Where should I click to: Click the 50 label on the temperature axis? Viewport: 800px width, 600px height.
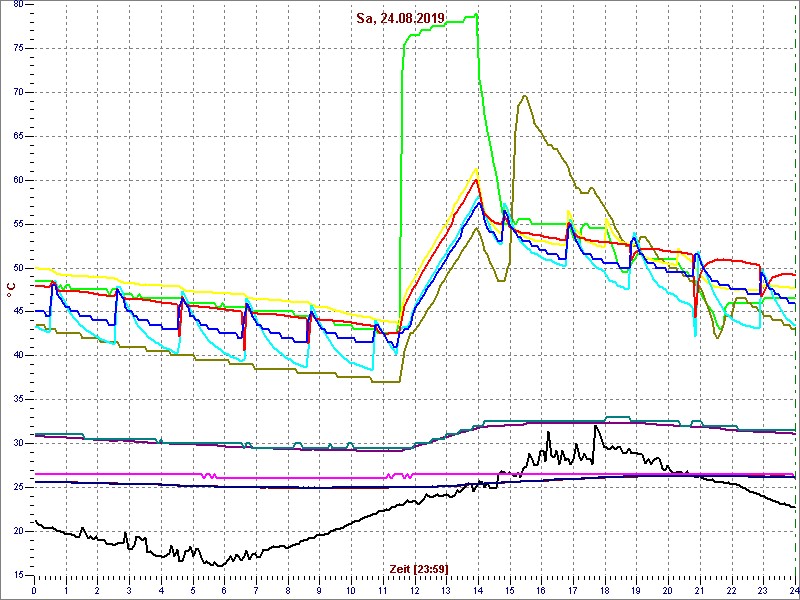pyautogui.click(x=17, y=268)
